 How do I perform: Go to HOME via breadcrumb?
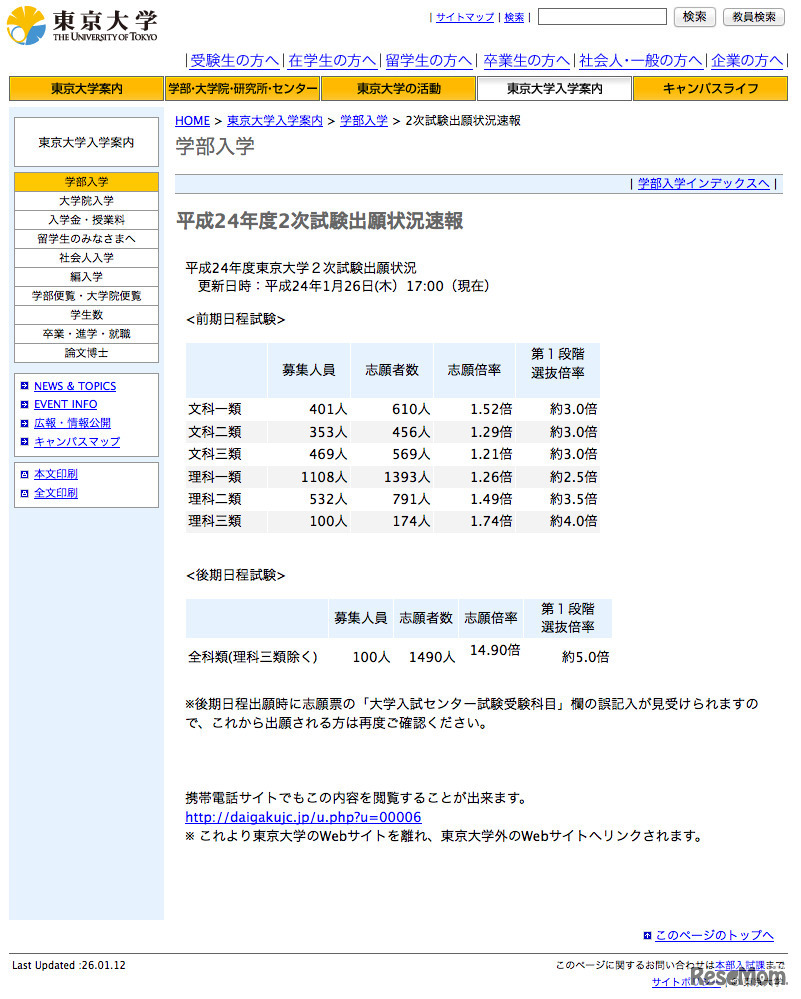pyautogui.click(x=191, y=121)
